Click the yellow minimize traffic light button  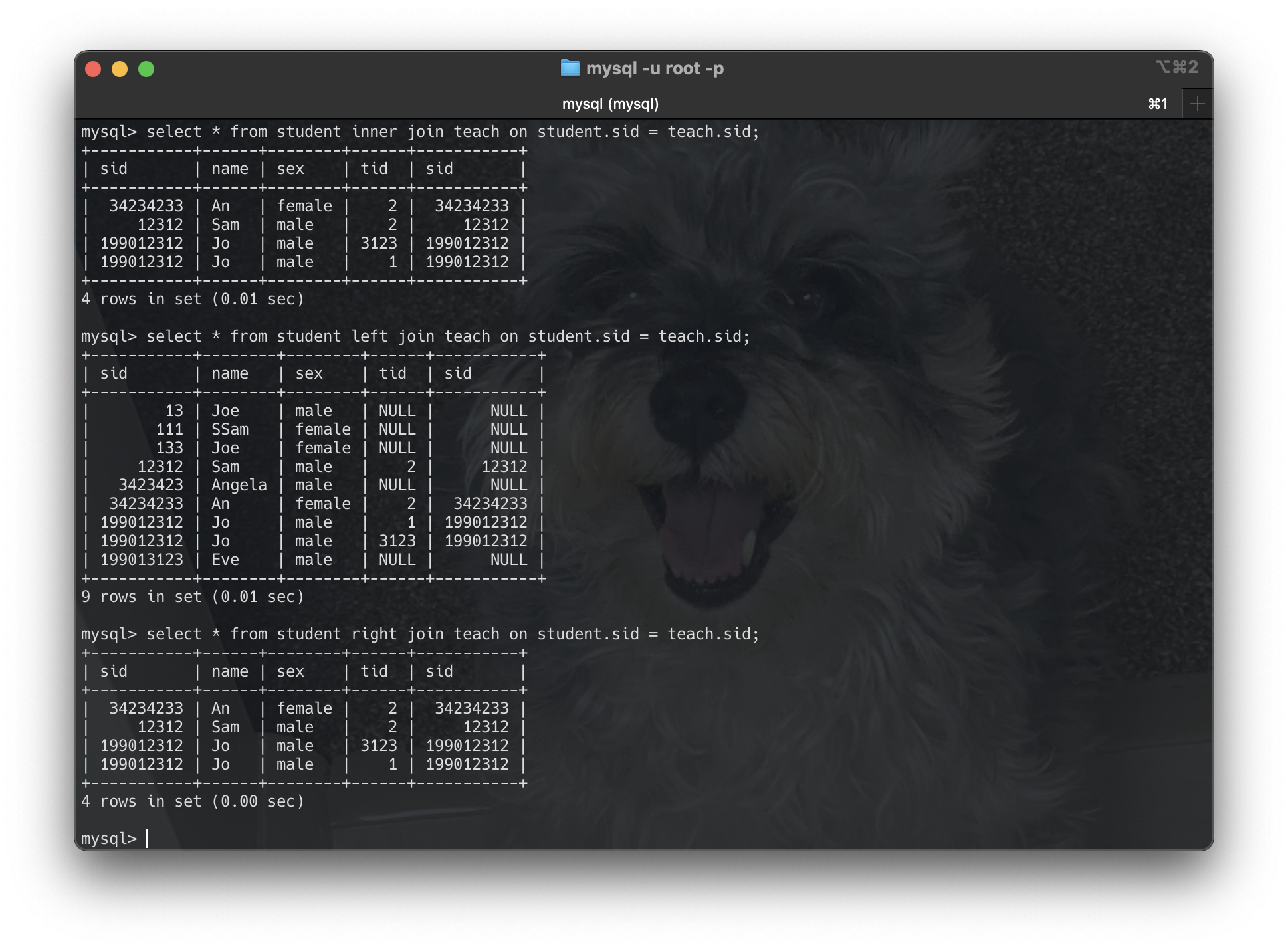point(120,68)
